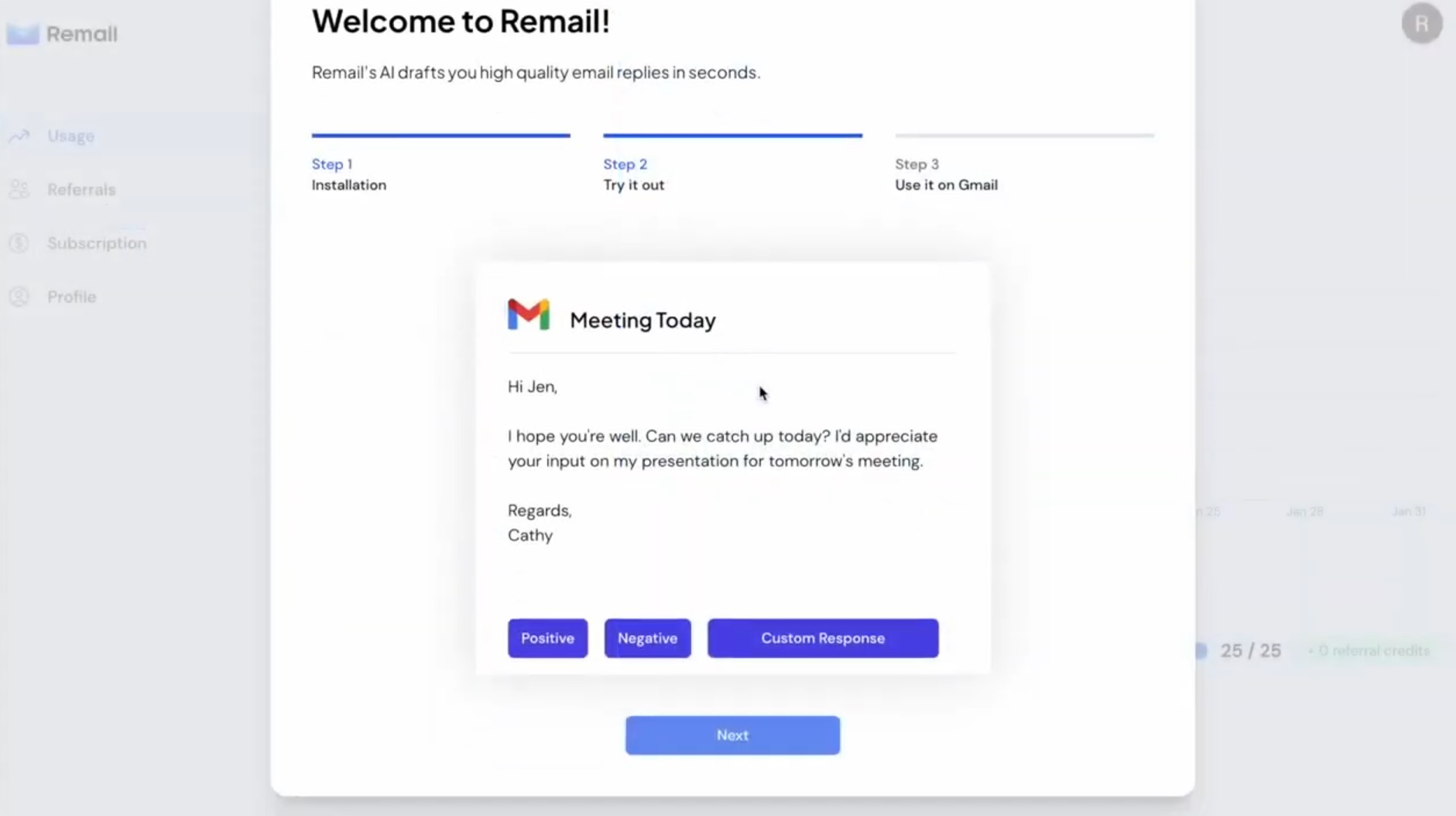Viewport: 1456px width, 816px height.
Task: Click the Step 1 progress bar
Action: point(441,135)
